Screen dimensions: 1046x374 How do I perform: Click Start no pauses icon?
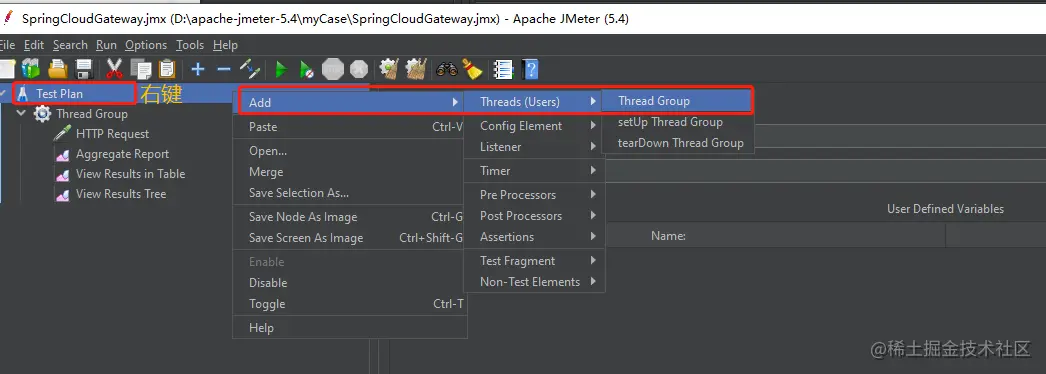coord(306,69)
